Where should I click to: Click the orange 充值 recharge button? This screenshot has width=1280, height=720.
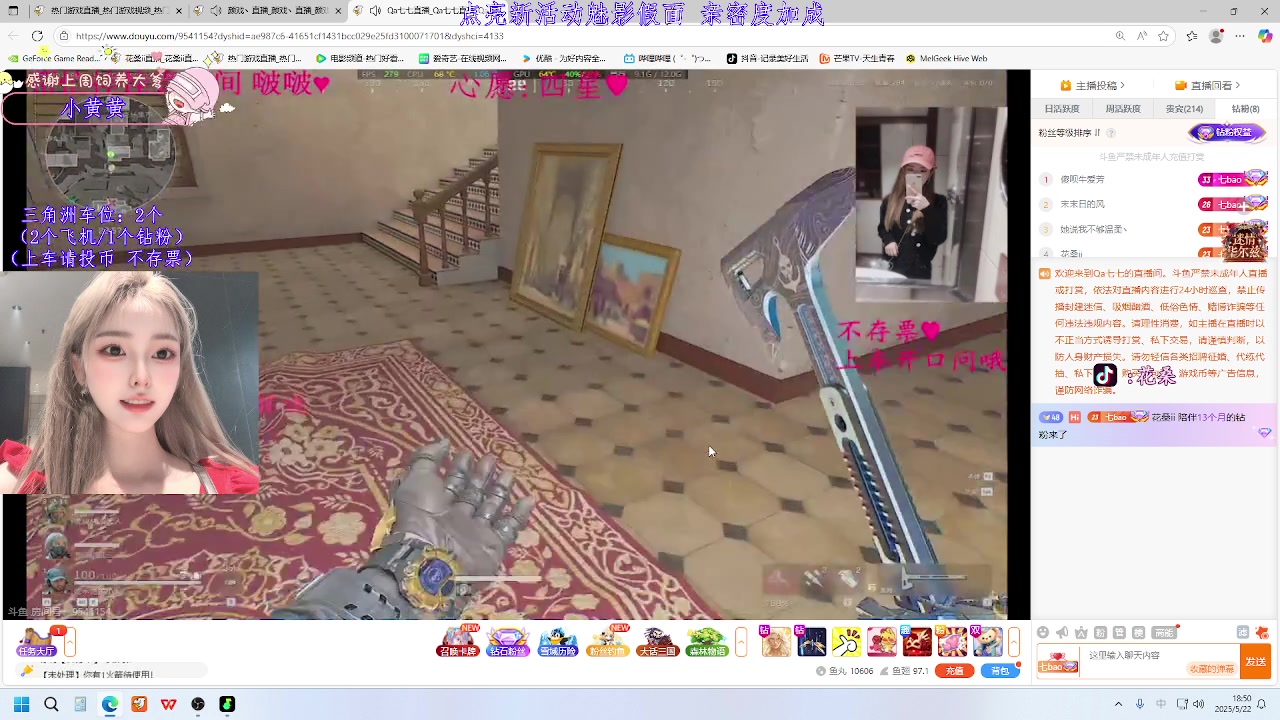955,671
